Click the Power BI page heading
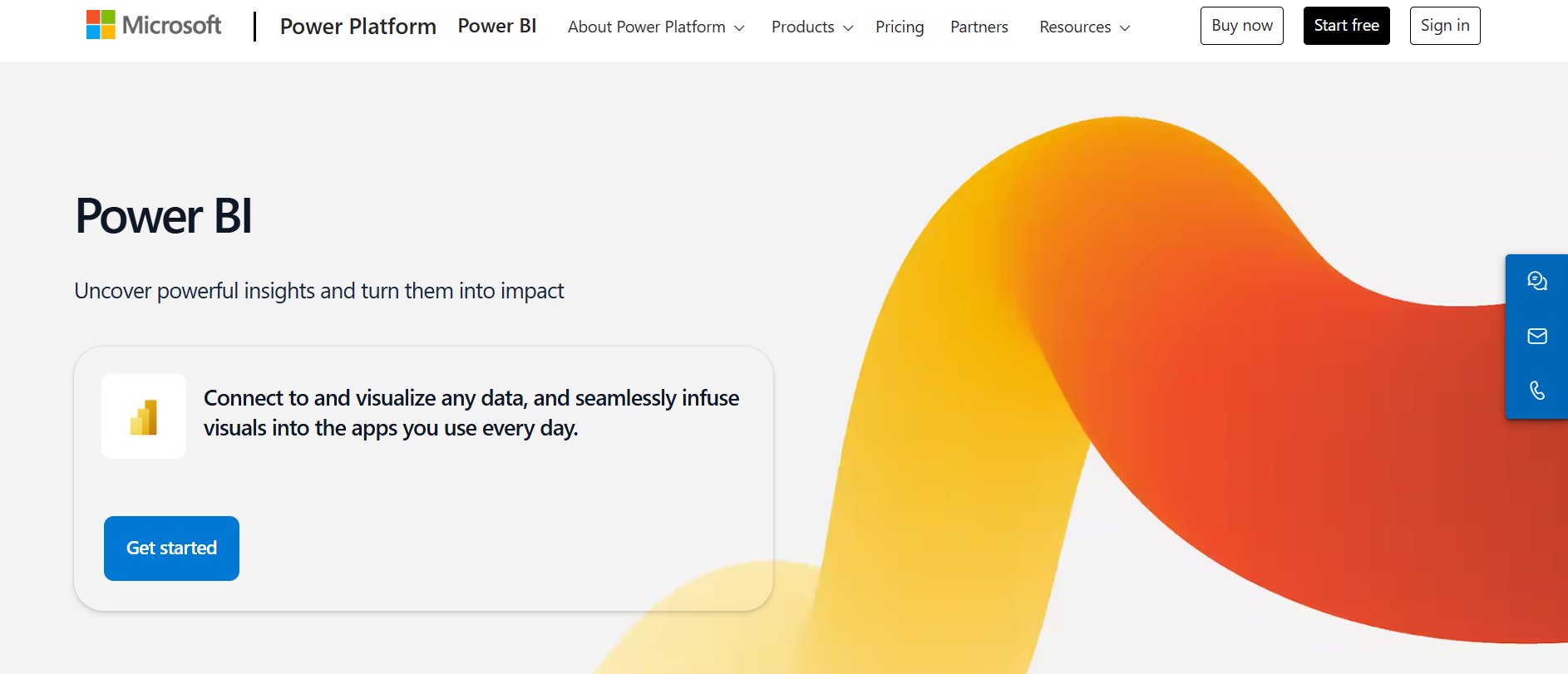 pyautogui.click(x=163, y=216)
